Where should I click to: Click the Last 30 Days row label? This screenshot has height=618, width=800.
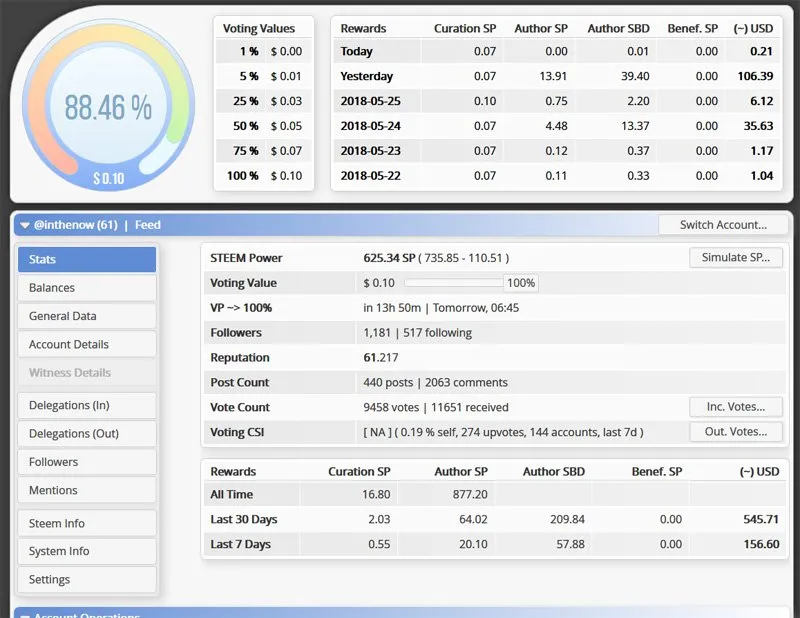pyautogui.click(x=243, y=520)
